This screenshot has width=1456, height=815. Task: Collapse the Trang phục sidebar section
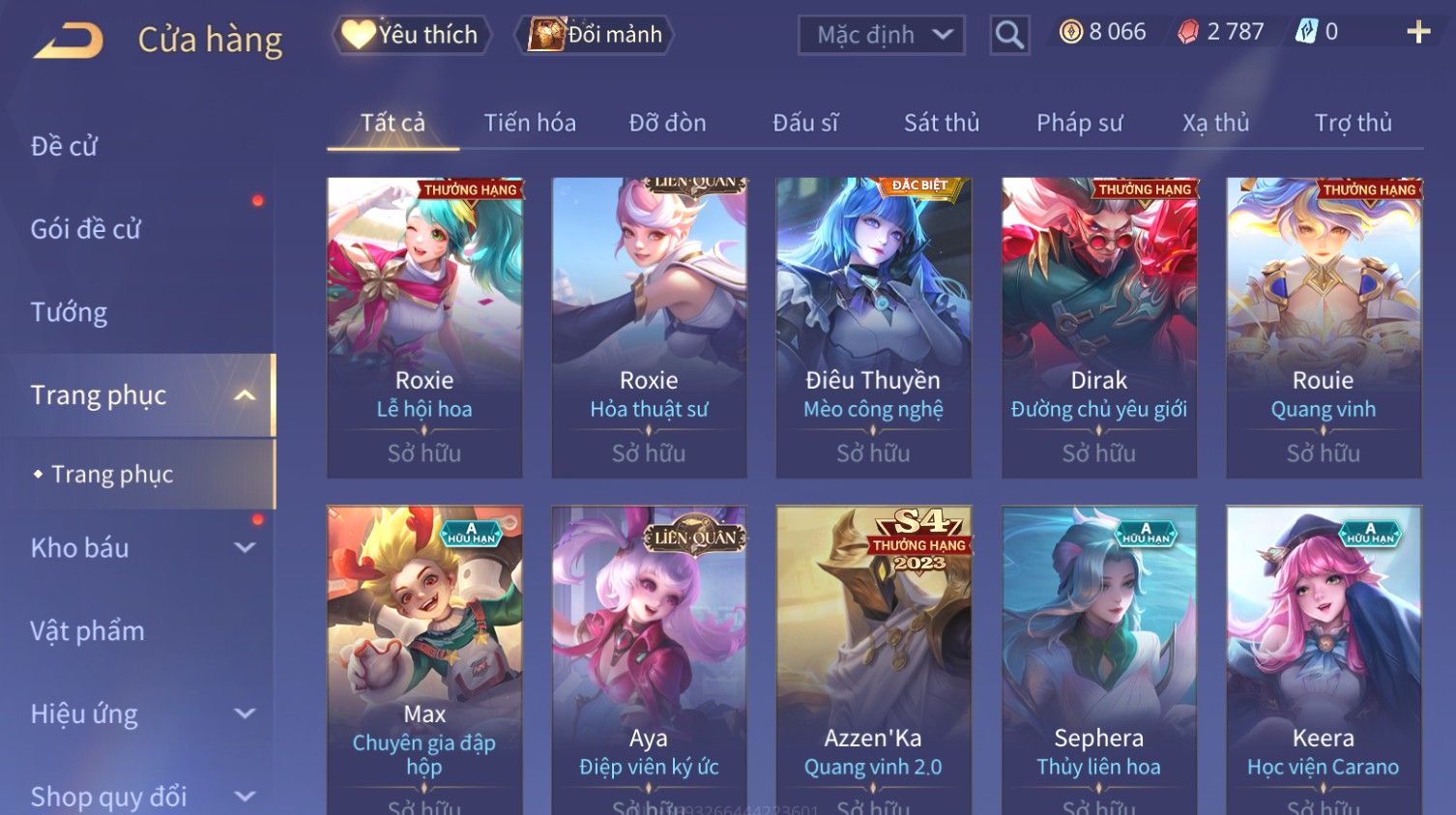(245, 395)
